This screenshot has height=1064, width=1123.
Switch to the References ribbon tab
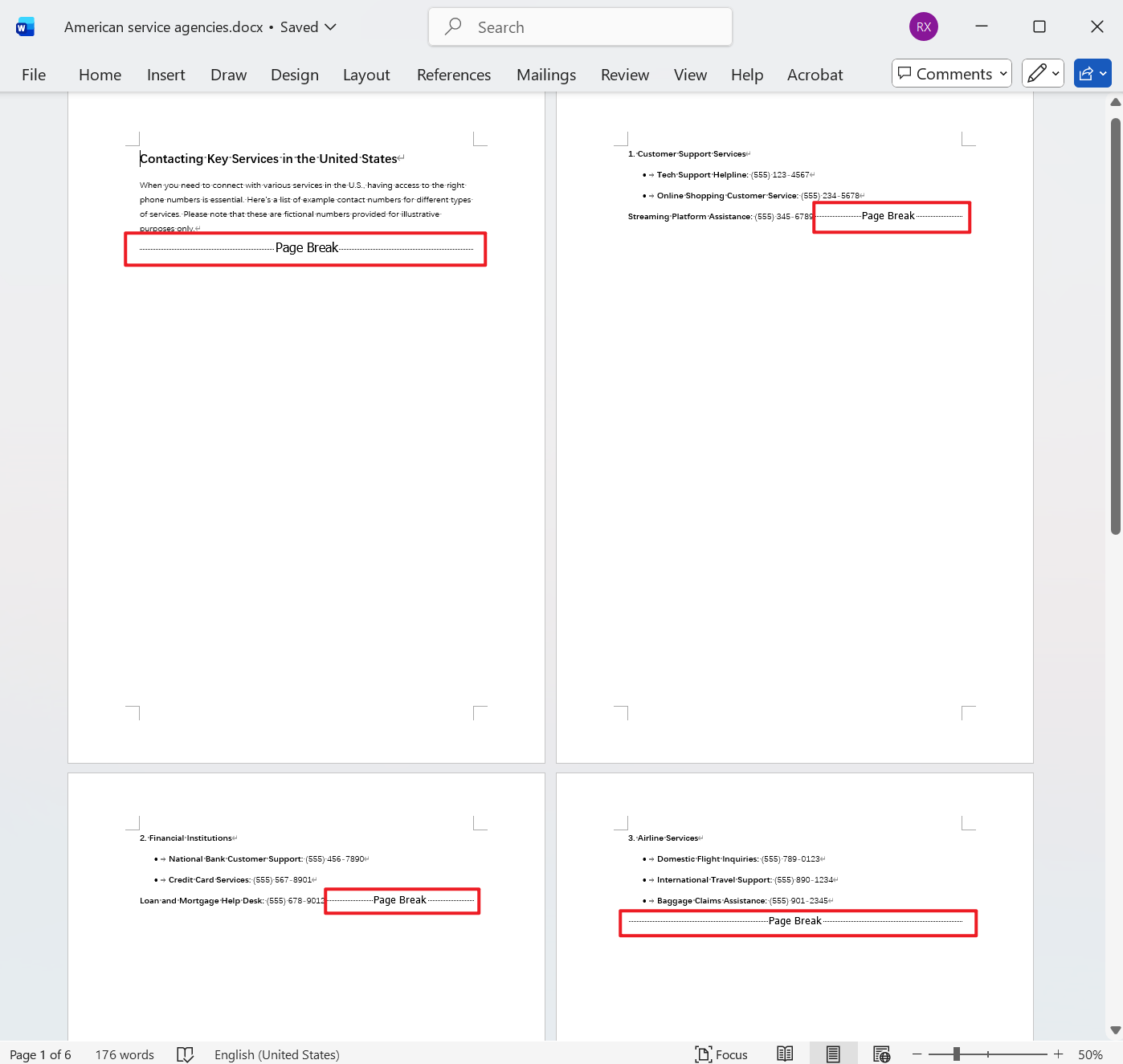(453, 74)
